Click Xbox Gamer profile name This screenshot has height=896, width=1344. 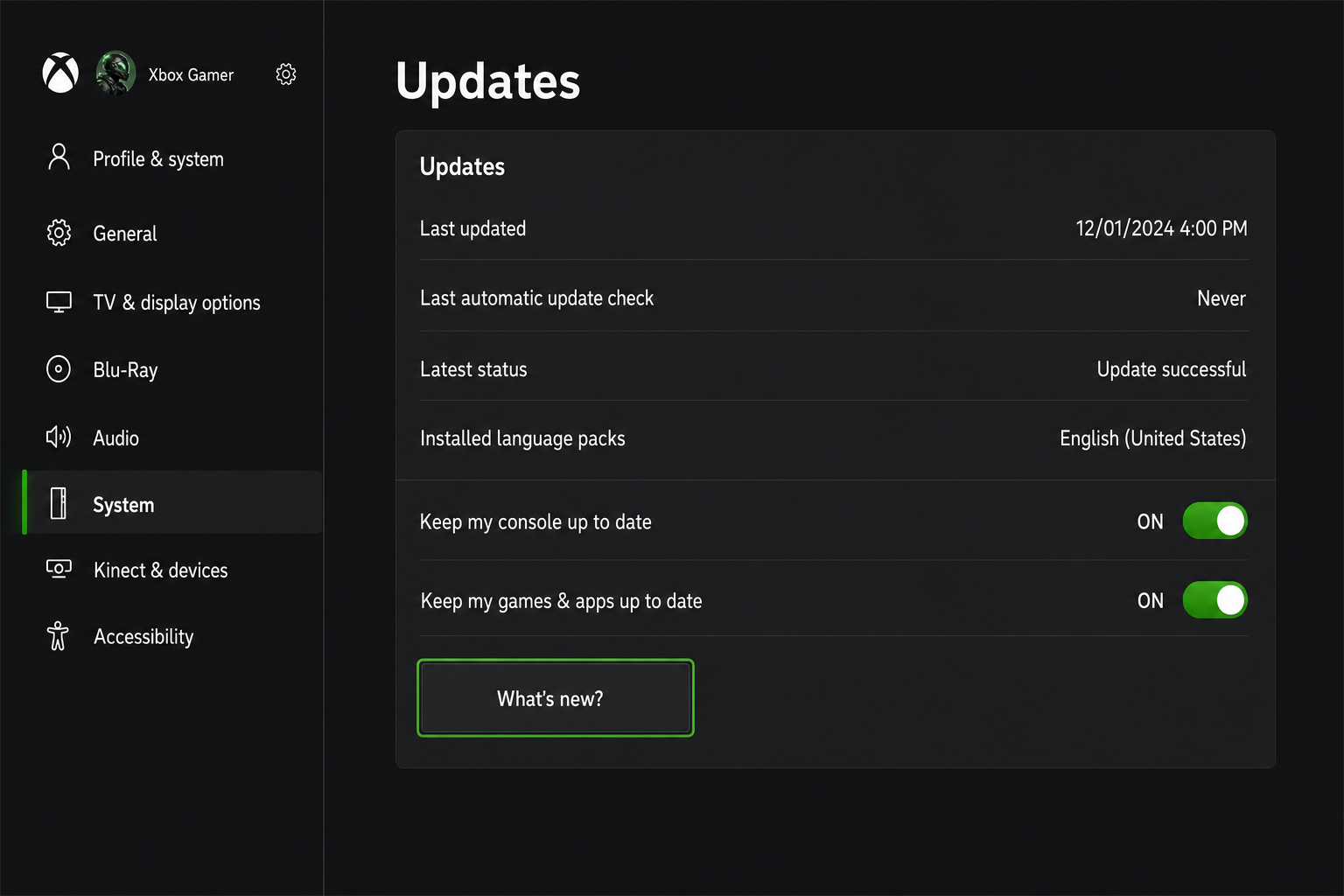point(191,75)
